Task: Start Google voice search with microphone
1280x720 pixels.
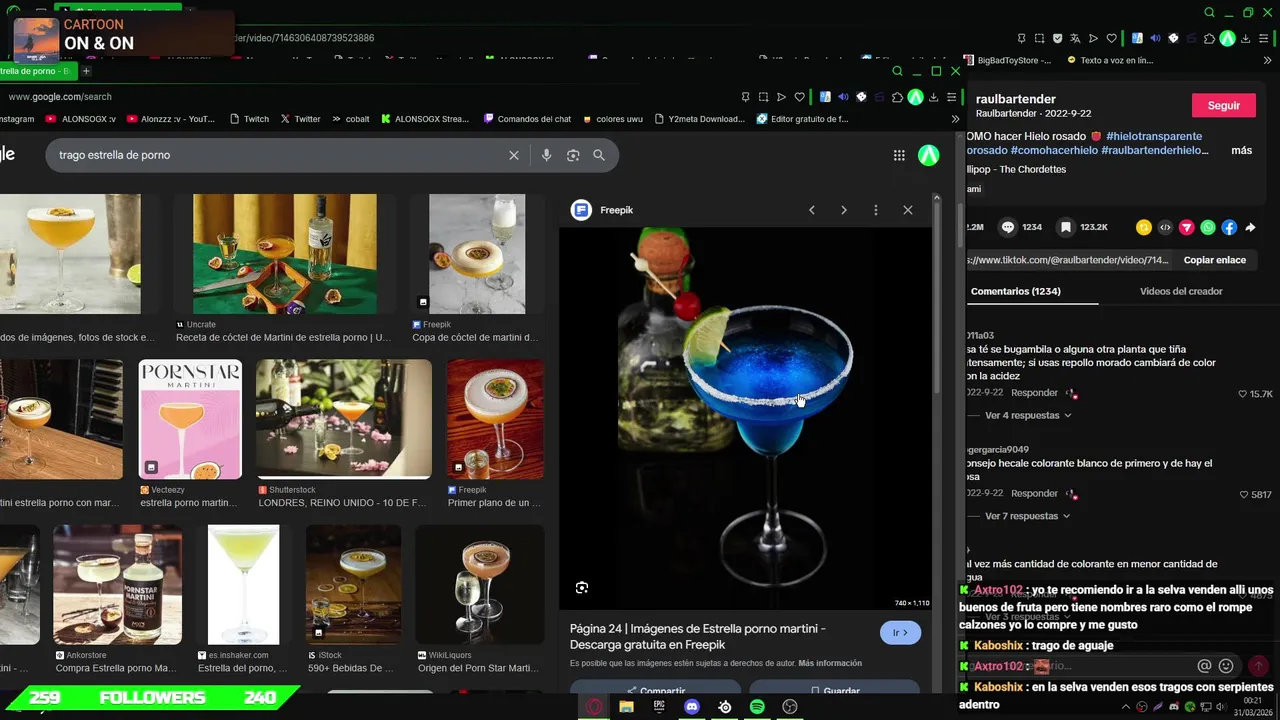Action: [x=546, y=155]
